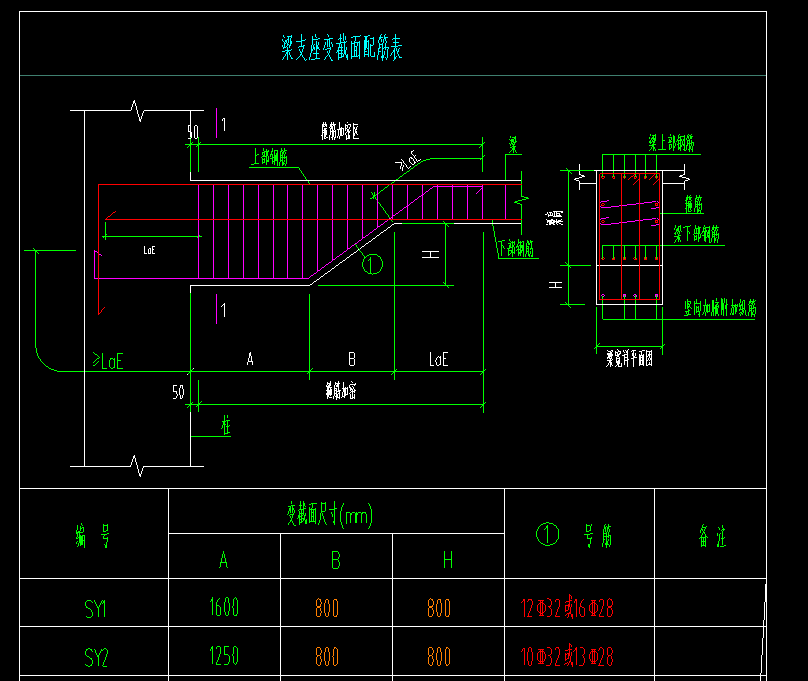Image resolution: width=808 pixels, height=681 pixels.
Task: Select the 竖向加腋附加纵筋 annotation
Action: click(720, 308)
